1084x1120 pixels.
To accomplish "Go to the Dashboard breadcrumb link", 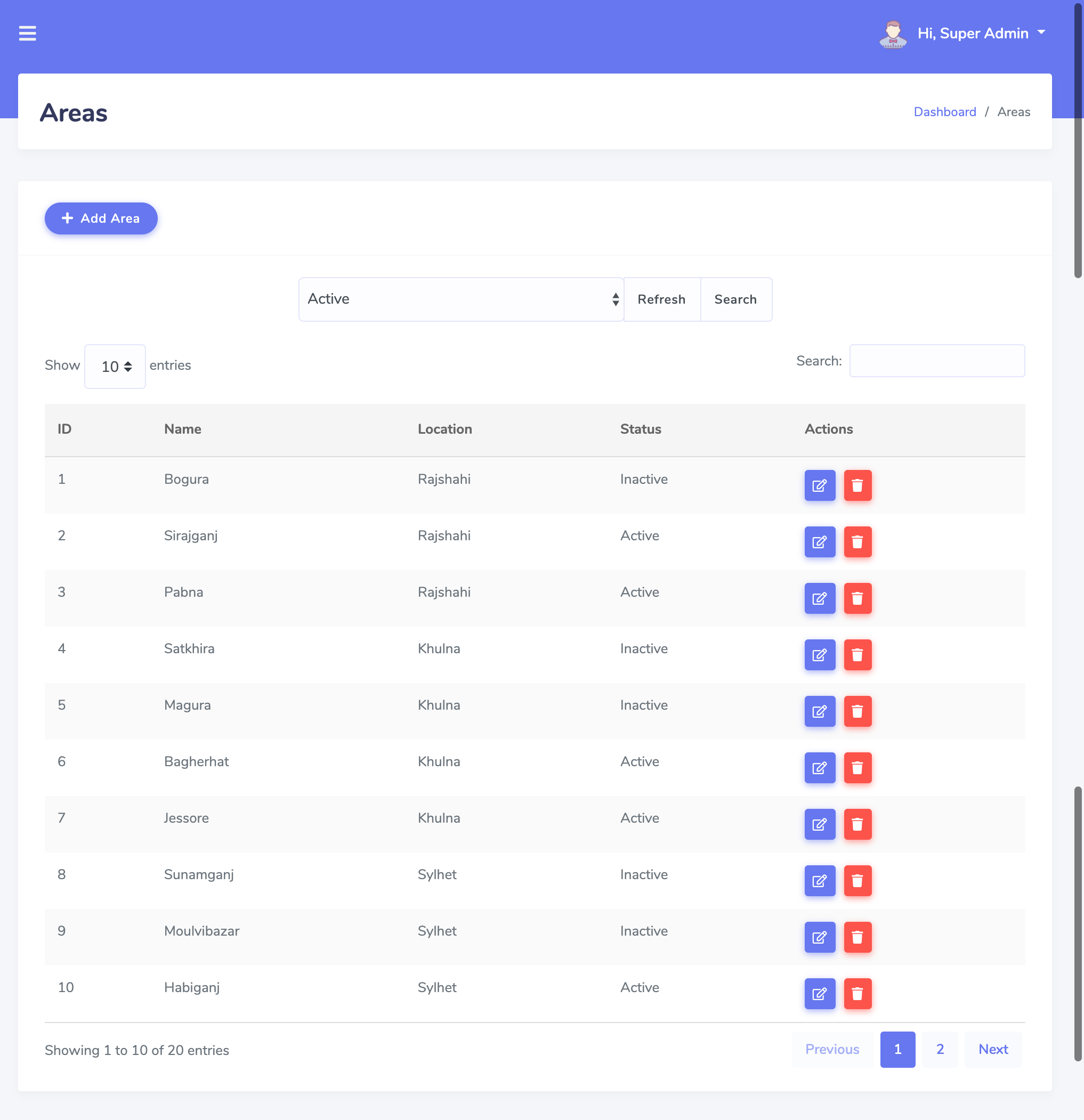I will [x=944, y=112].
